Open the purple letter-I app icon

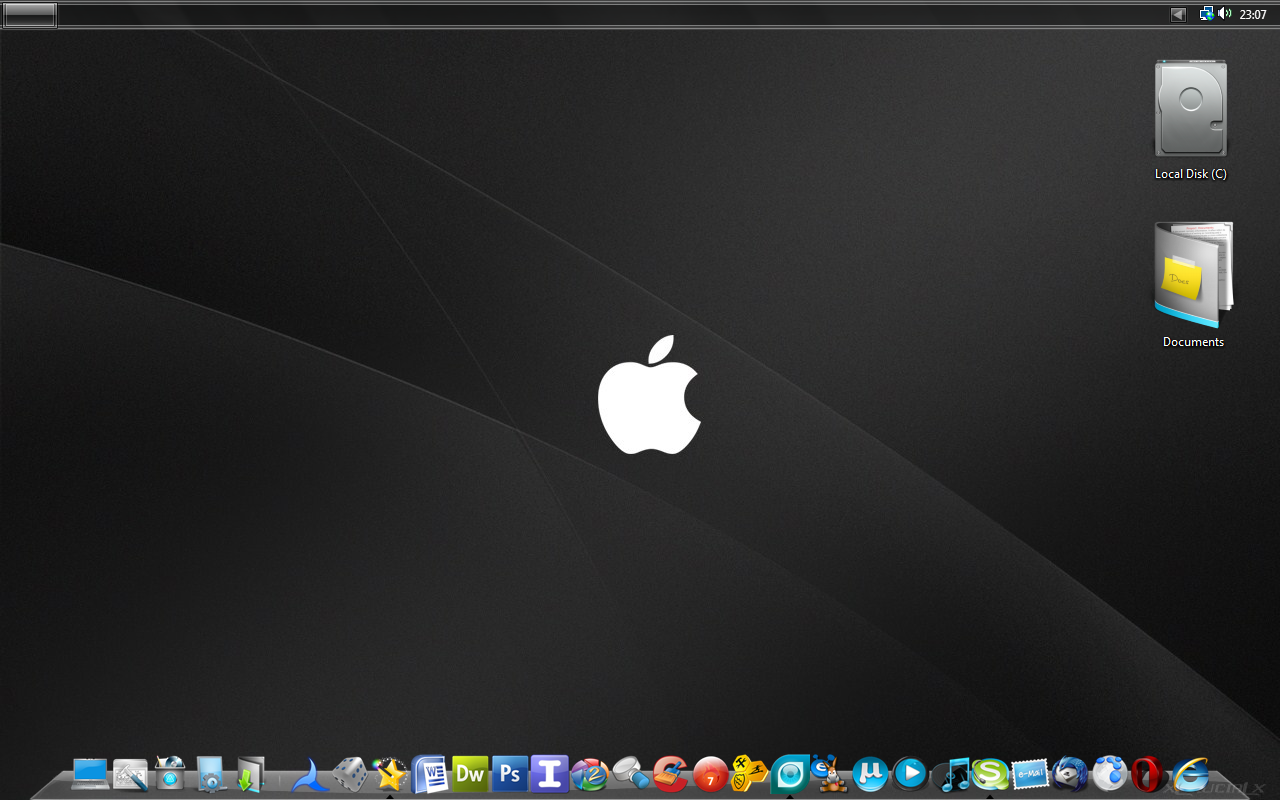[x=550, y=774]
